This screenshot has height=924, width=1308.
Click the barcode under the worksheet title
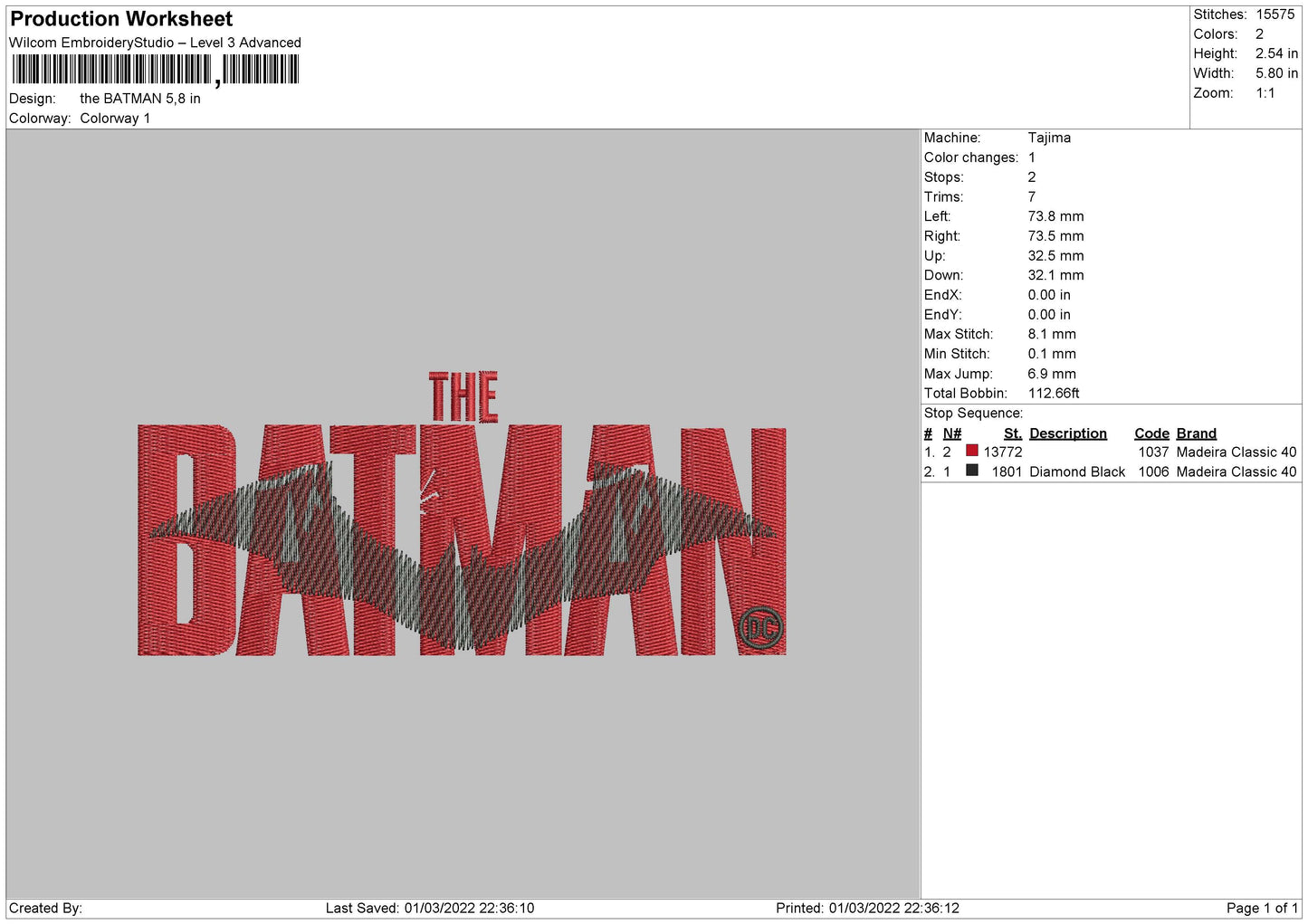pos(155,70)
